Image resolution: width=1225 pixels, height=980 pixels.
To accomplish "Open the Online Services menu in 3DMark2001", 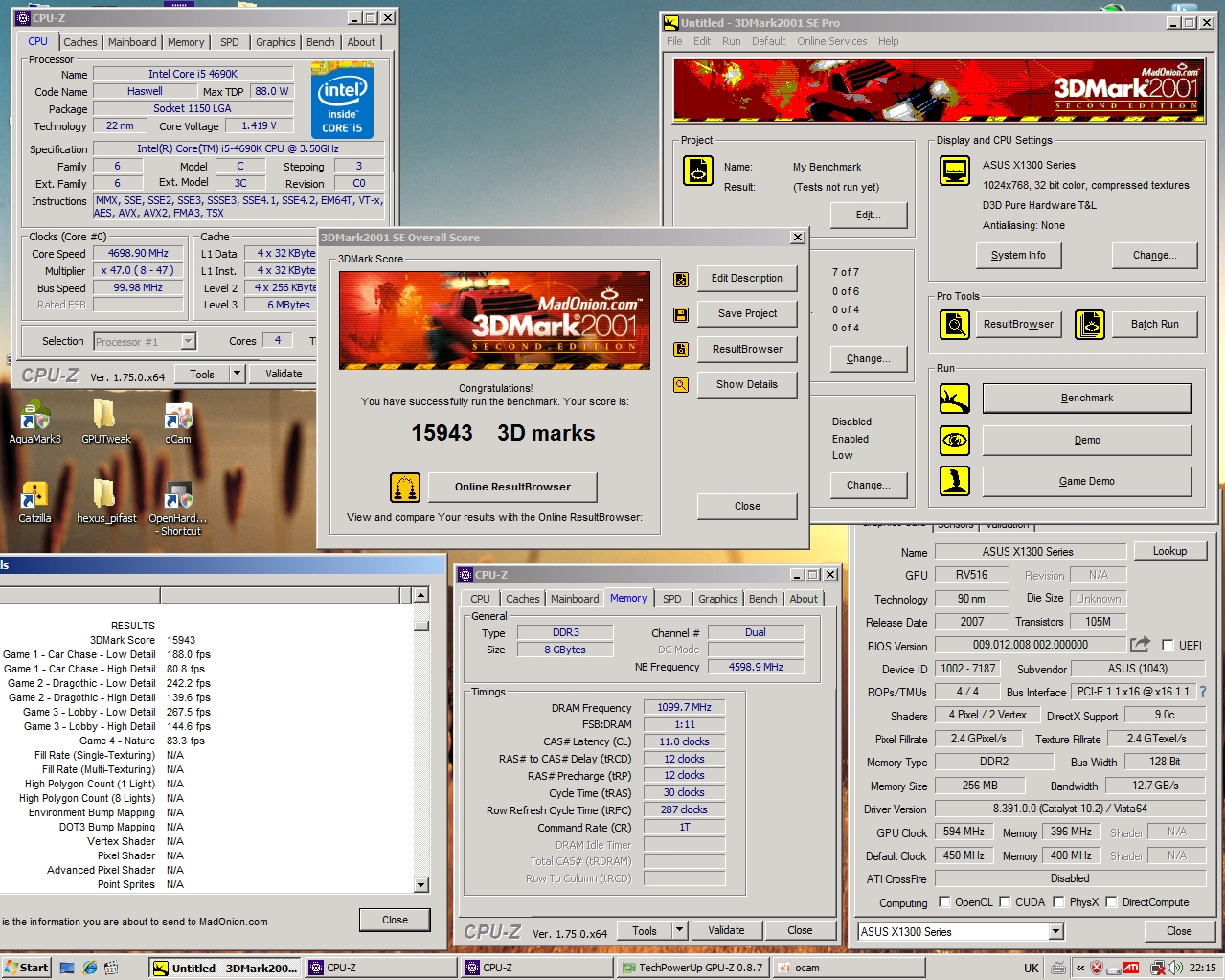I will [x=831, y=41].
